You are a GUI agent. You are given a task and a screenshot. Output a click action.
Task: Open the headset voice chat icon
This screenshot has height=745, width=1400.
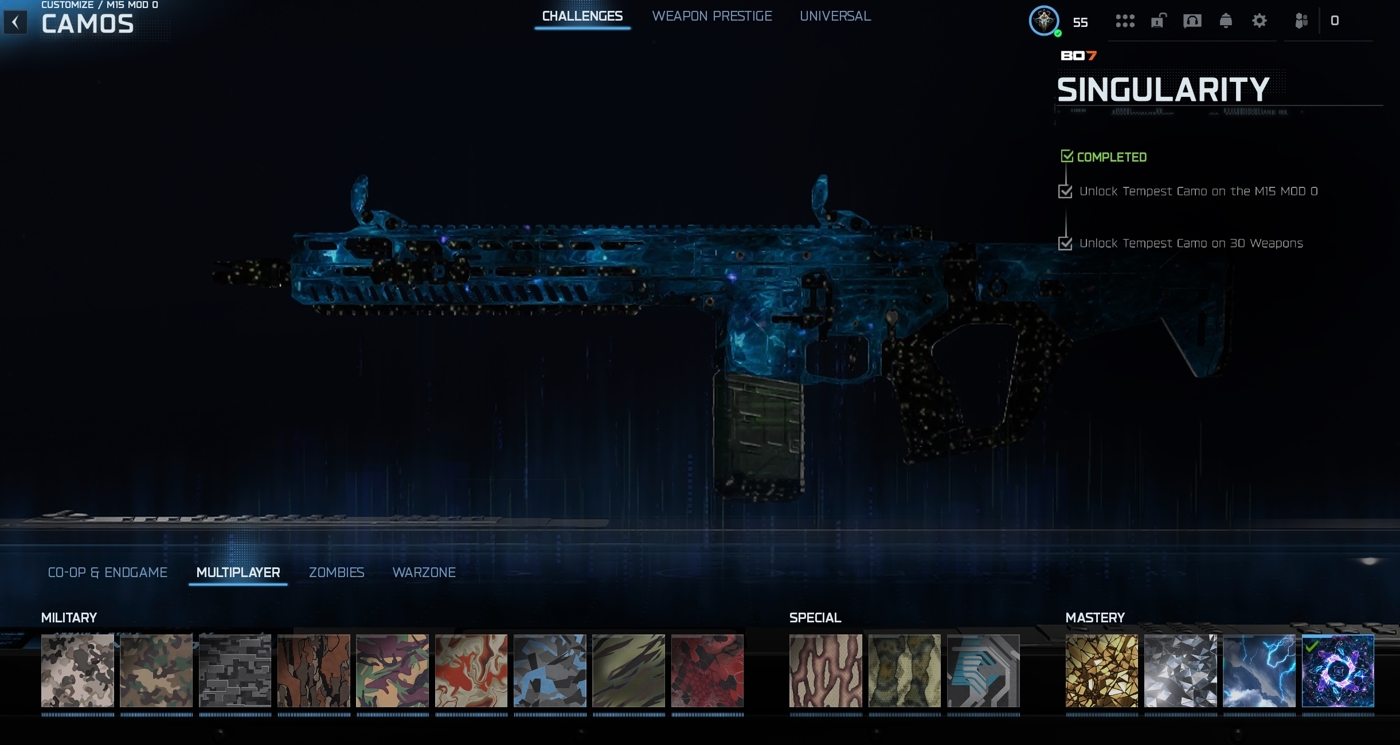pos(1192,21)
